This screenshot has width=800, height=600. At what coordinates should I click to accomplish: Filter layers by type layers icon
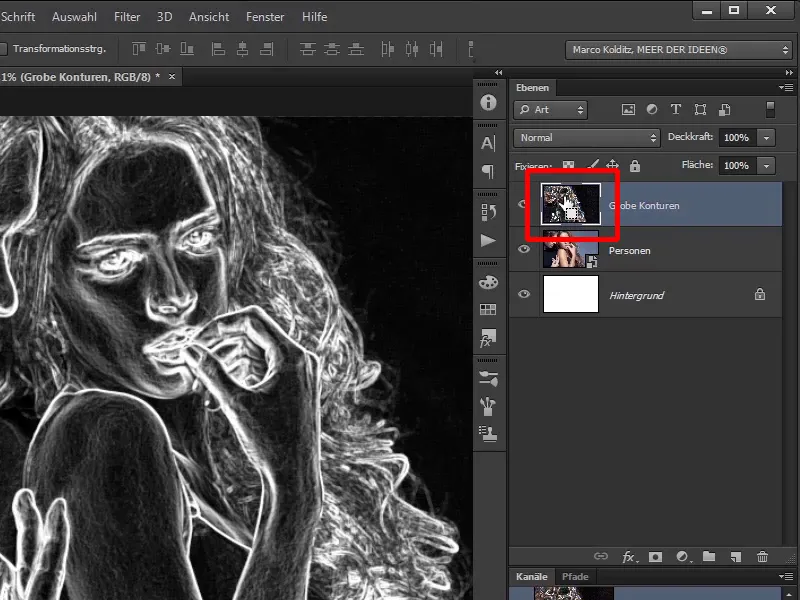tap(676, 109)
